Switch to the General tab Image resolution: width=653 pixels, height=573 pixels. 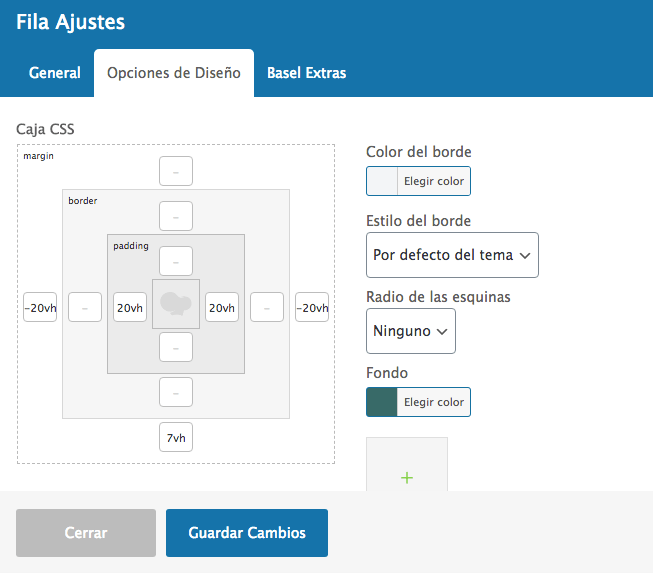pyautogui.click(x=55, y=73)
